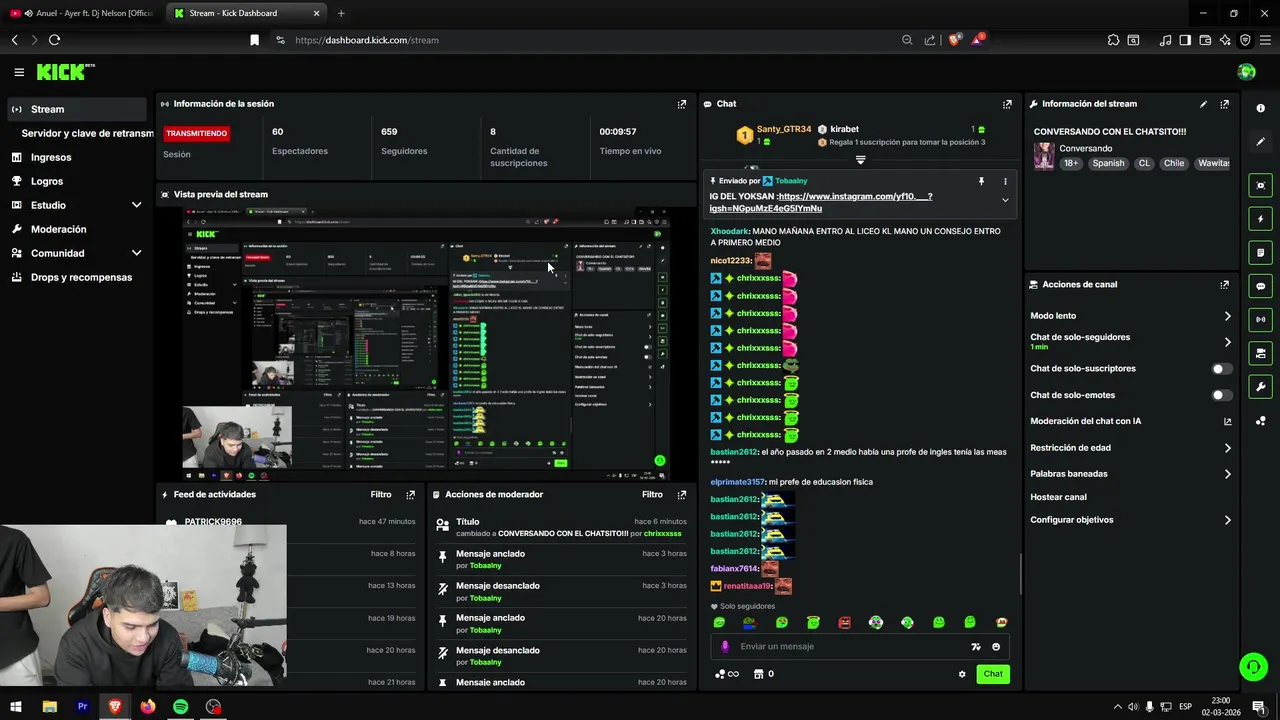Select Stream in the left sidebar
The width and height of the screenshot is (1280, 720).
click(75, 109)
